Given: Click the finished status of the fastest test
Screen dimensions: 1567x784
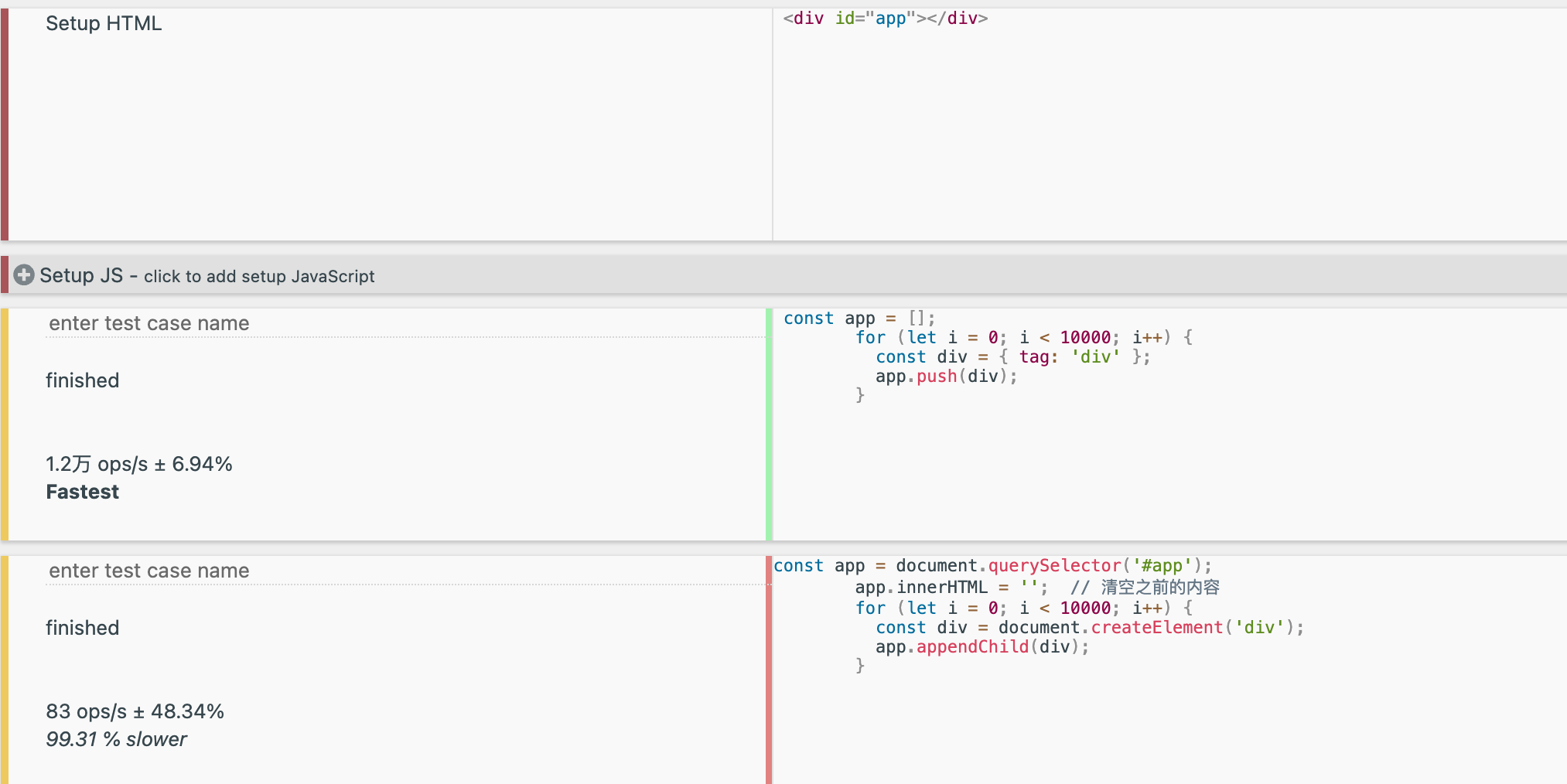Looking at the screenshot, I should pos(83,380).
